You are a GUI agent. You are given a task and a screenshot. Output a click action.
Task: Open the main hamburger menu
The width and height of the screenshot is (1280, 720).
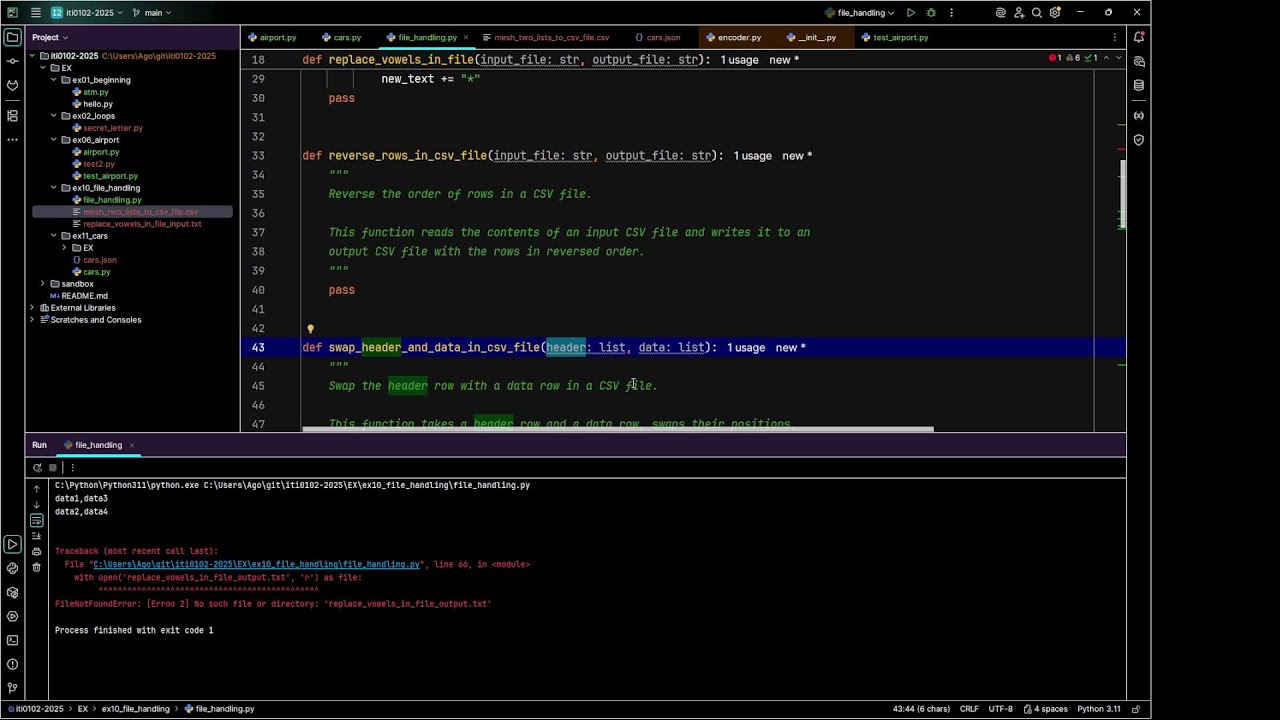coord(36,13)
